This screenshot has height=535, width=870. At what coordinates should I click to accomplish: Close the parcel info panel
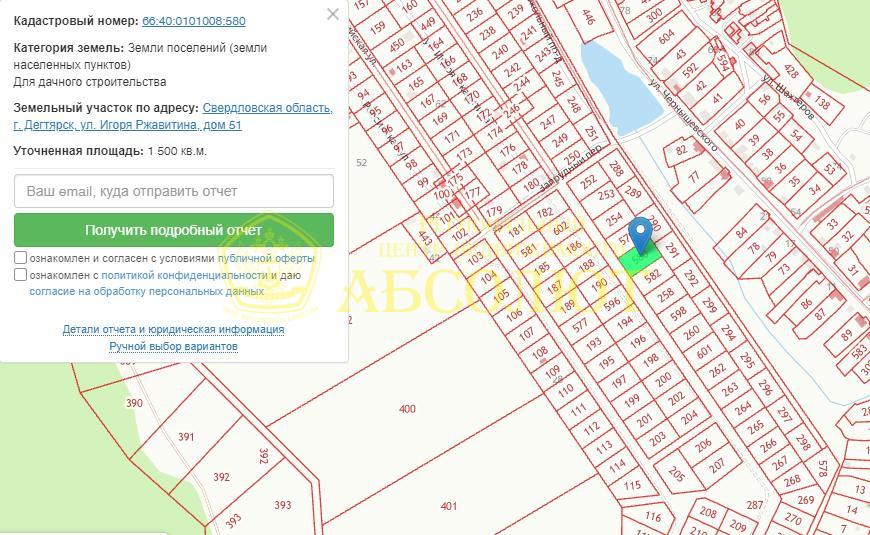point(333,14)
